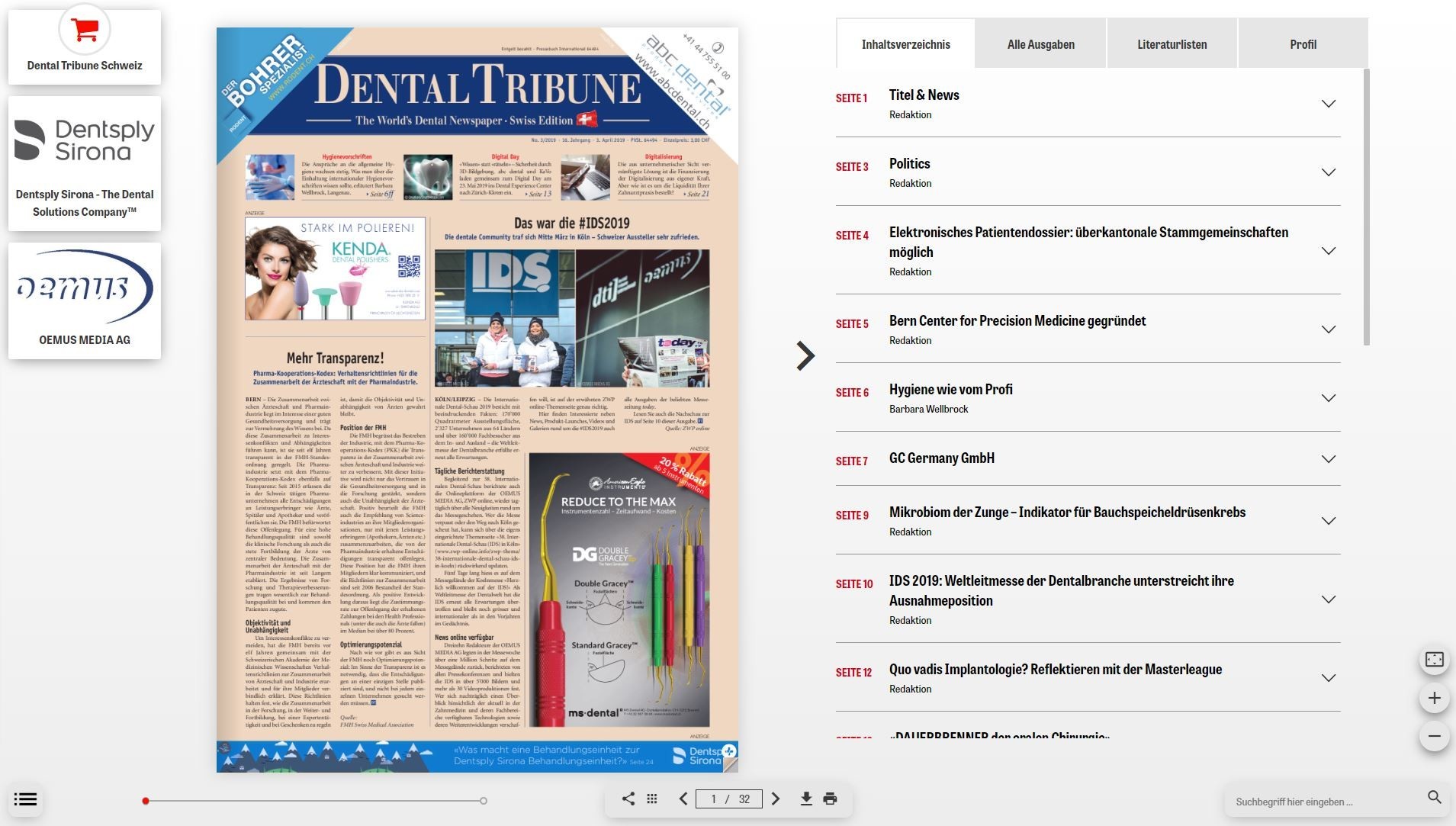The image size is (1456, 826).
Task: Go to previous page in bottom toolbar
Action: tap(683, 799)
